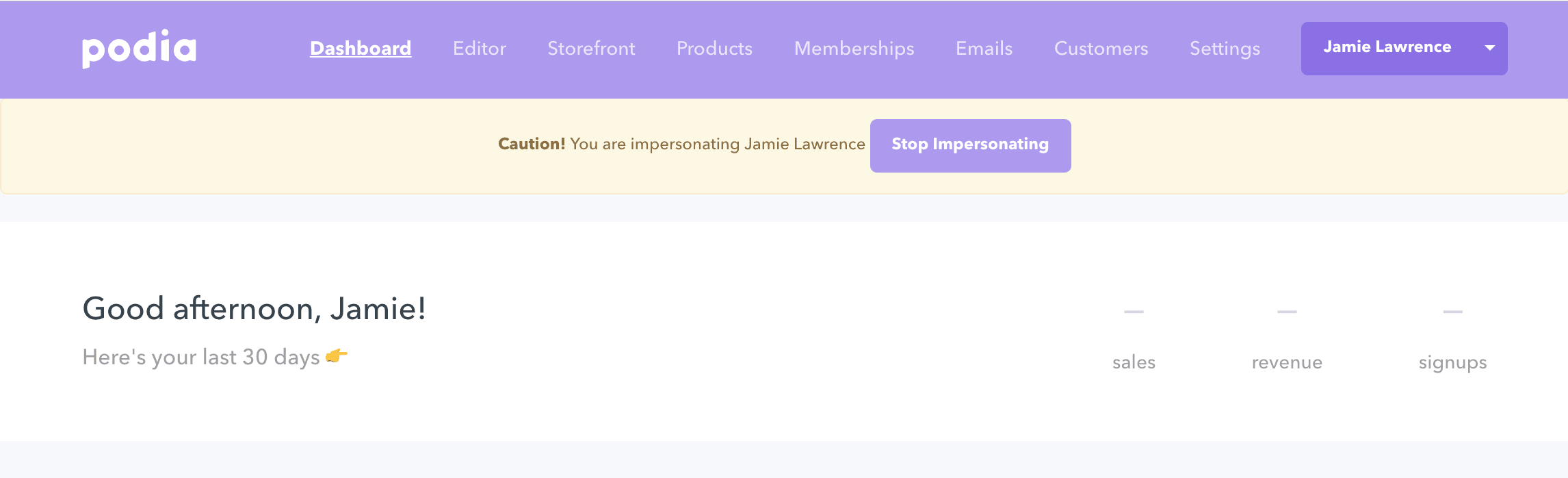Click the pointing hand emoji
This screenshot has width=1568, height=478.
[x=337, y=355]
